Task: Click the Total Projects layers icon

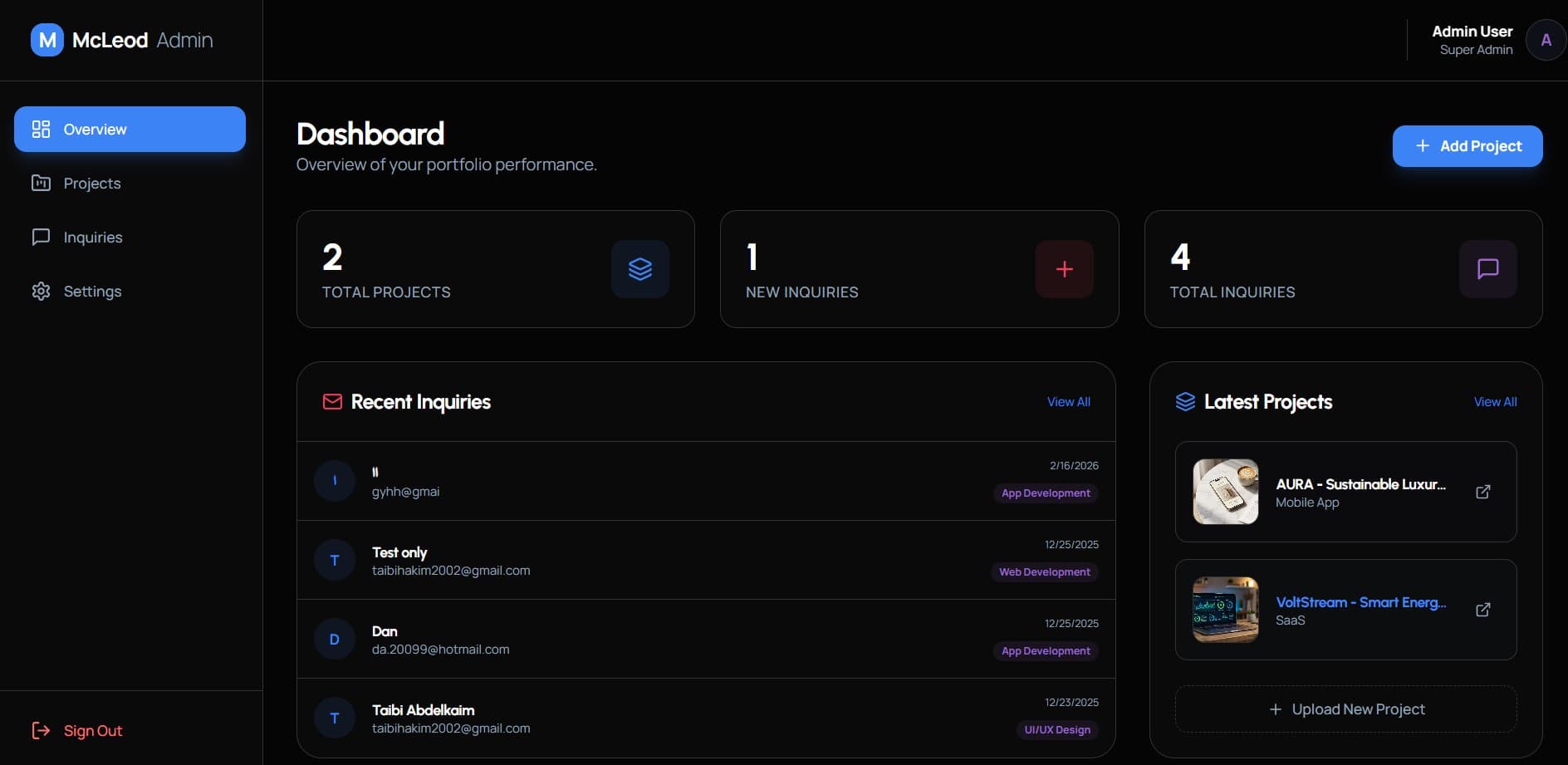Action: [x=639, y=269]
